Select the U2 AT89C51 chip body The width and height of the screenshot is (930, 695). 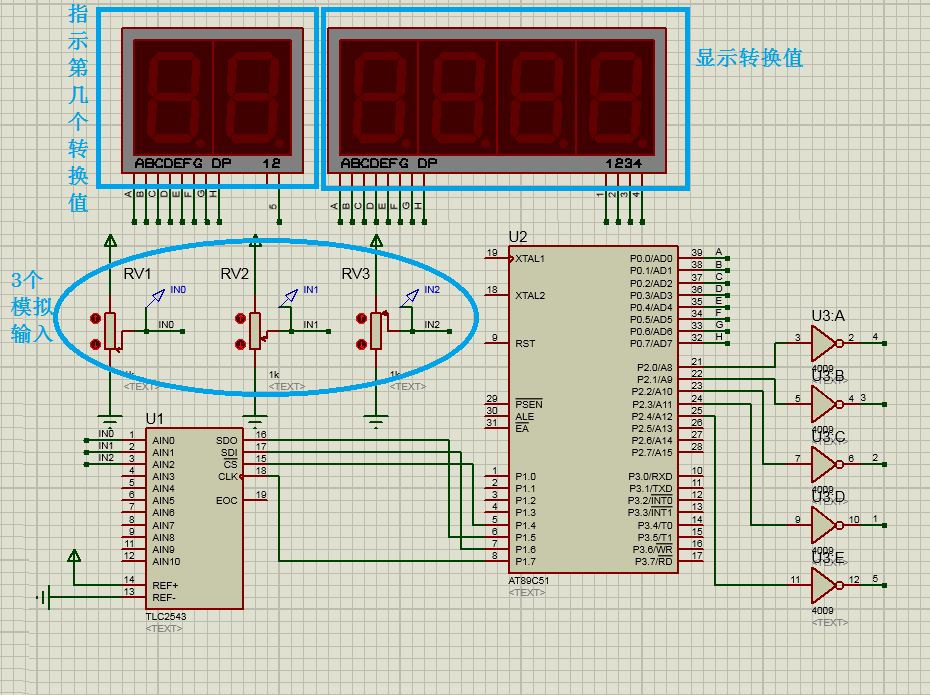[x=593, y=410]
